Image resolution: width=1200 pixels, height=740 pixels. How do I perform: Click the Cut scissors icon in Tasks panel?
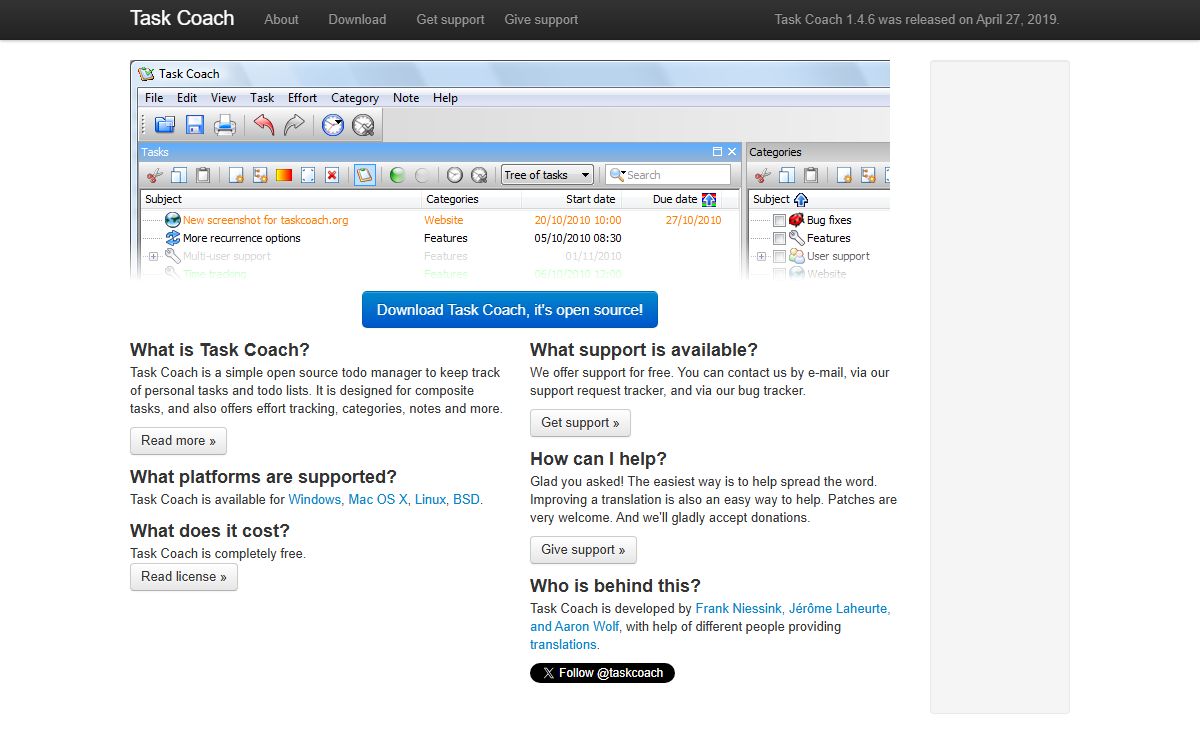point(154,175)
